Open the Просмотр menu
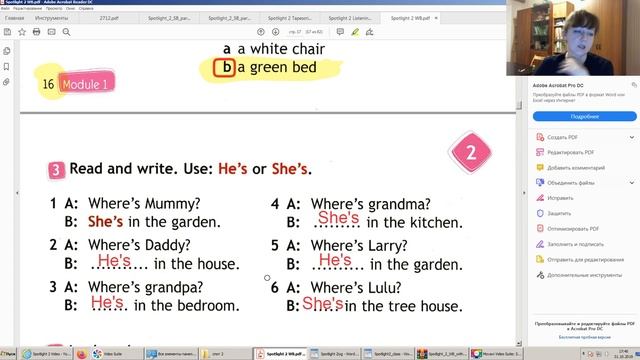Image resolution: width=640 pixels, height=360 pixels. [x=54, y=8]
